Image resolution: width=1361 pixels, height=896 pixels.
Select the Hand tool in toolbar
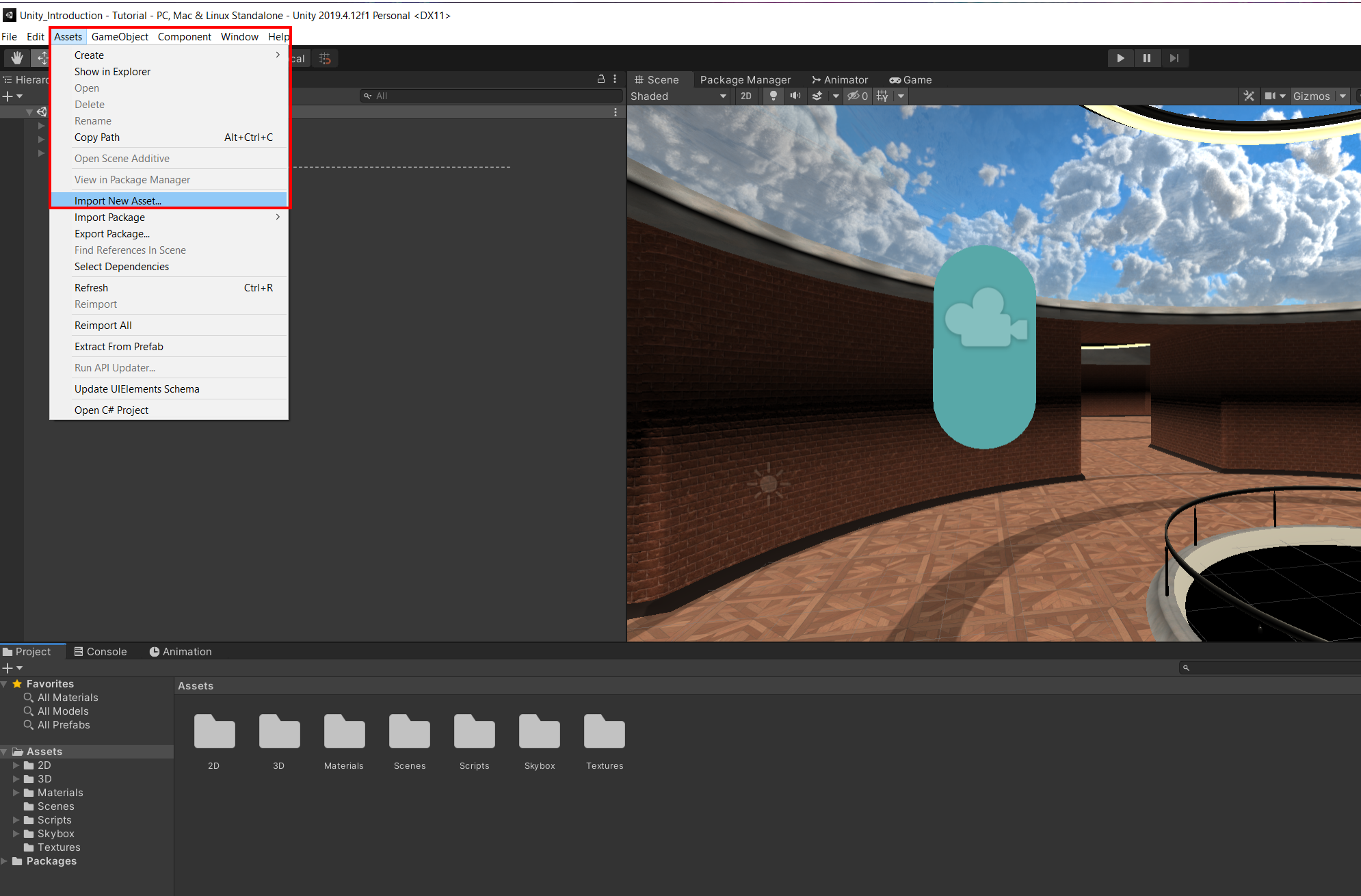pyautogui.click(x=17, y=58)
